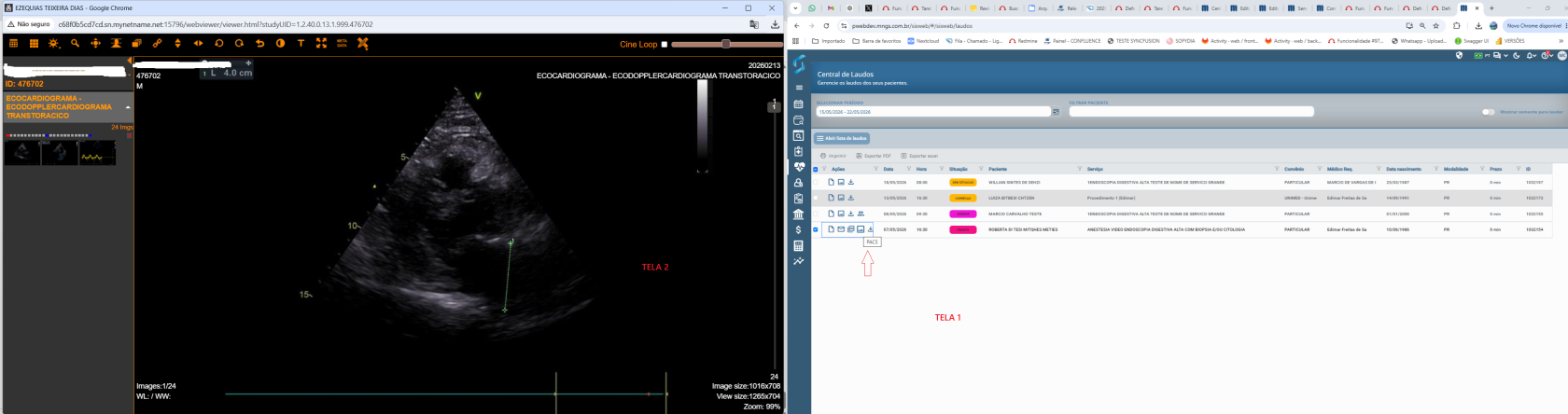Image resolution: width=1568 pixels, height=414 pixels.
Task: Toggle the select-all checkbox in table header
Action: (816, 169)
